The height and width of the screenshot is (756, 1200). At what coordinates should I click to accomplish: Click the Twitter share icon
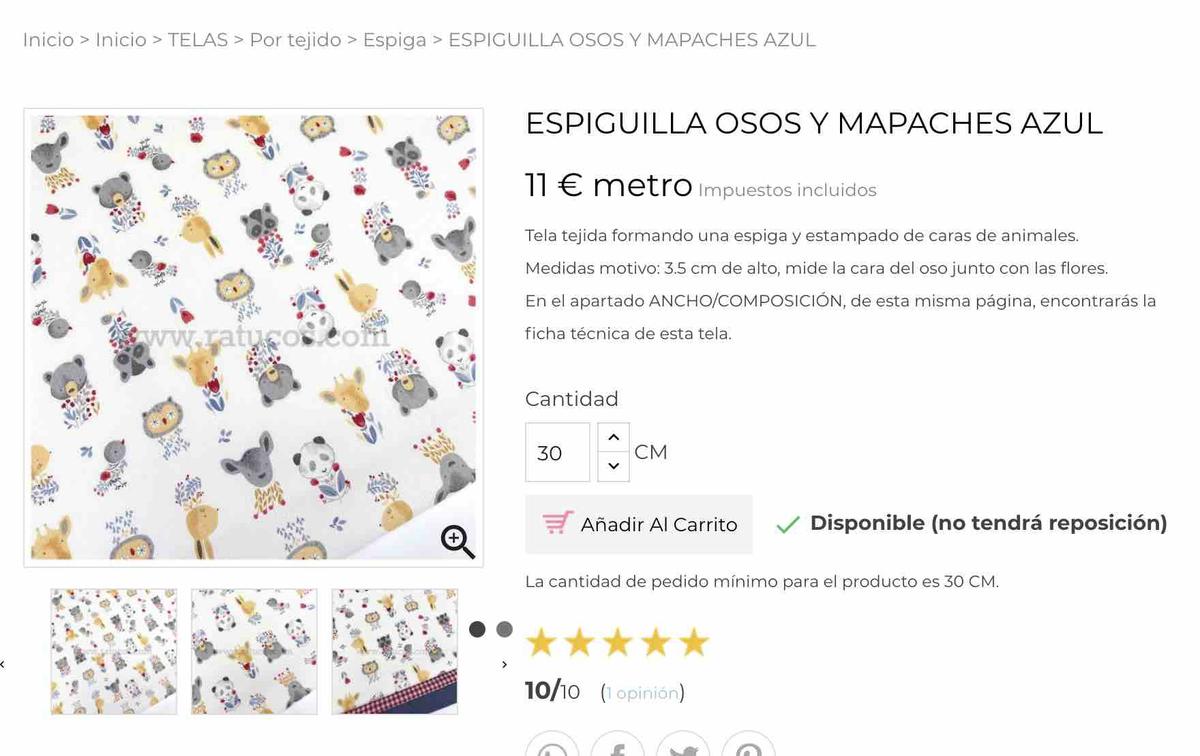pyautogui.click(x=683, y=744)
